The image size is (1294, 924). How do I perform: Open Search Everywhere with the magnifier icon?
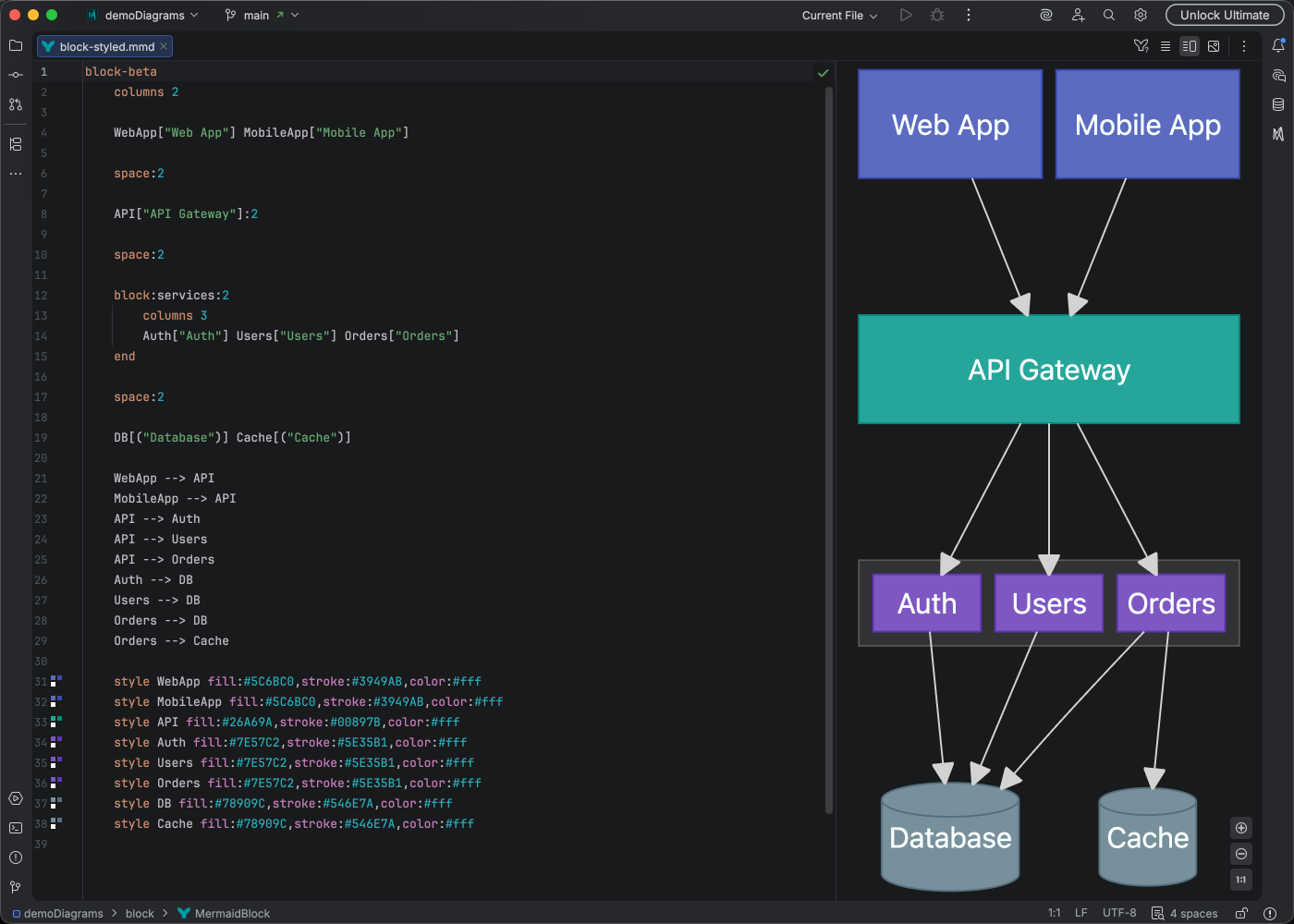[x=1108, y=15]
